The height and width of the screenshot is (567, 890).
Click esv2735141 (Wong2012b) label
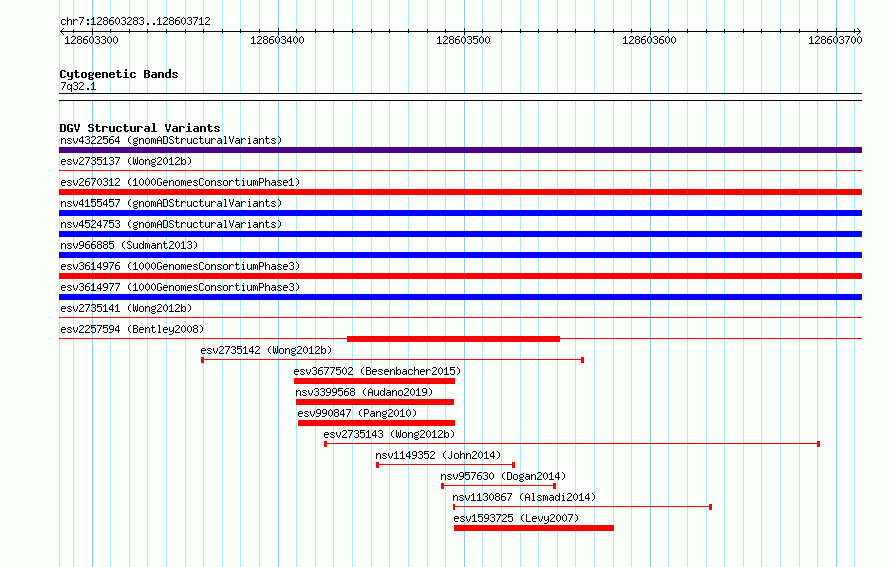pyautogui.click(x=126, y=308)
